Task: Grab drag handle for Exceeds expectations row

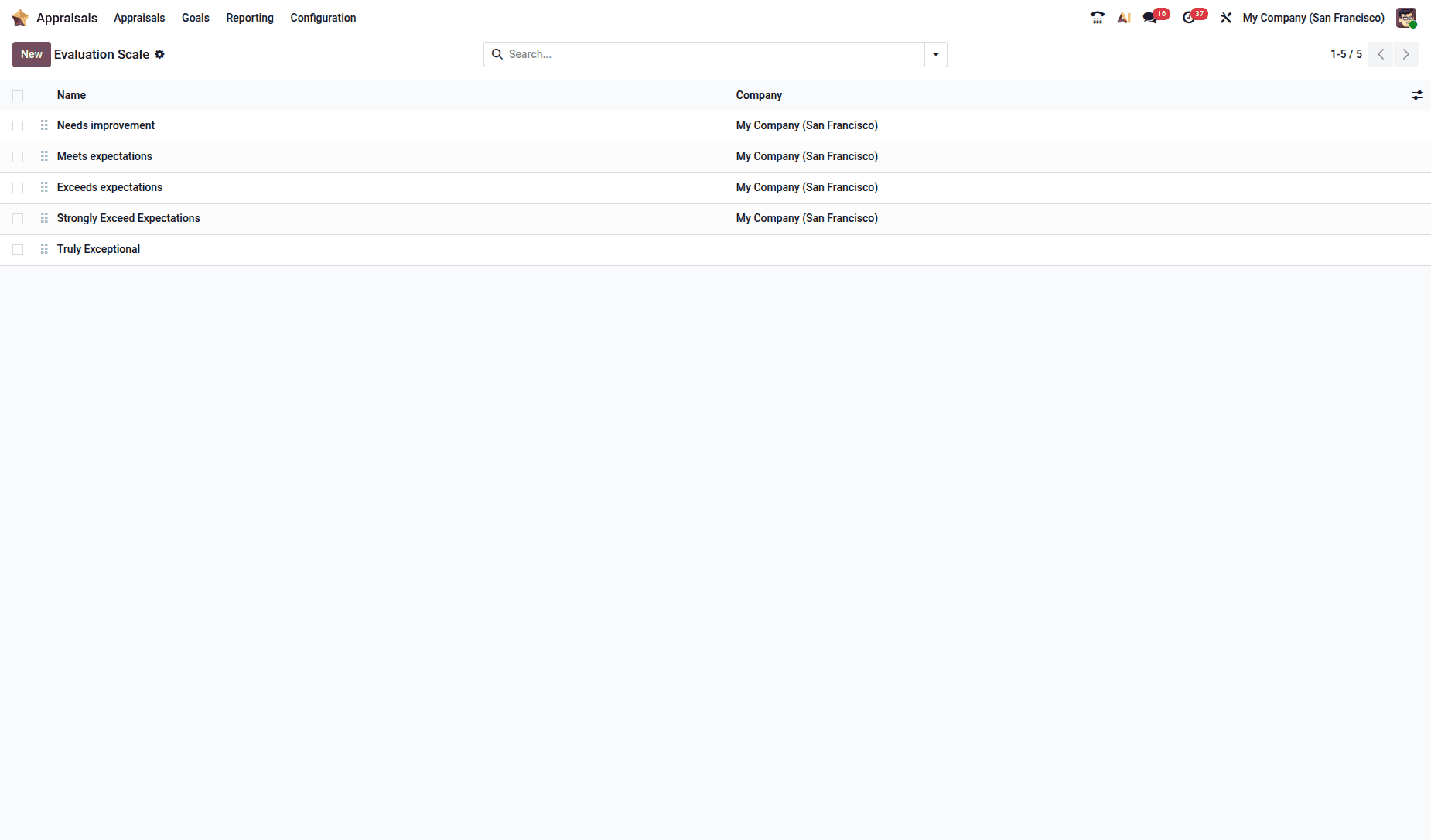Action: pyautogui.click(x=44, y=187)
